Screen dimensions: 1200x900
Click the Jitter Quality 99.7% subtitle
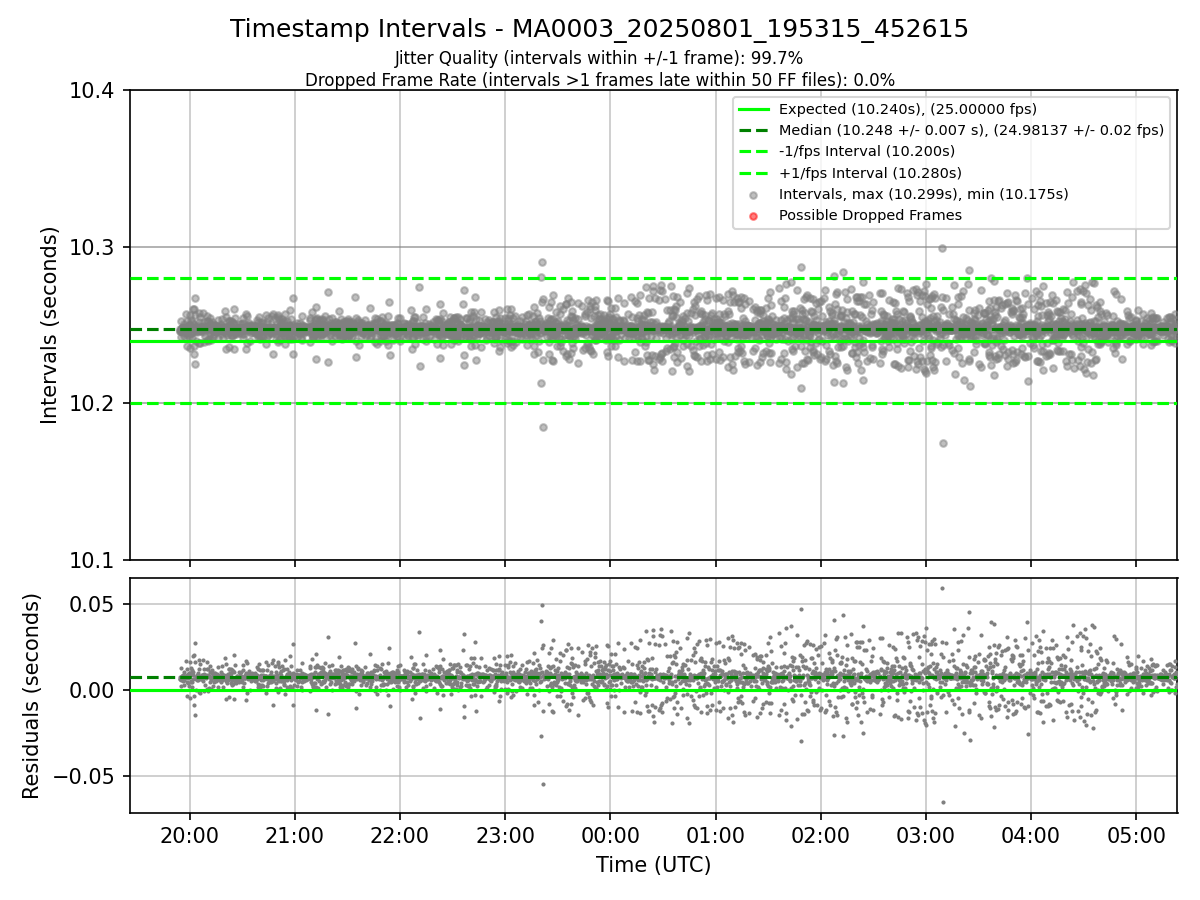point(599,58)
